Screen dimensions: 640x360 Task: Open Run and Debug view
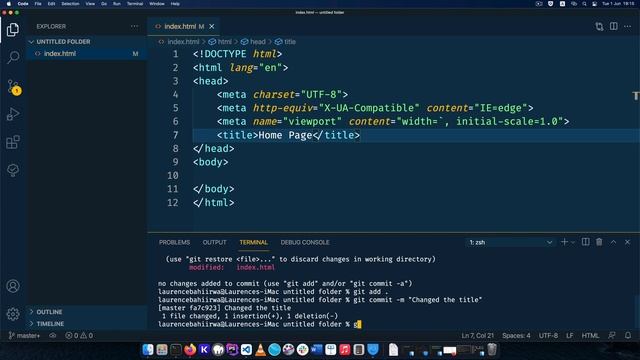13,114
